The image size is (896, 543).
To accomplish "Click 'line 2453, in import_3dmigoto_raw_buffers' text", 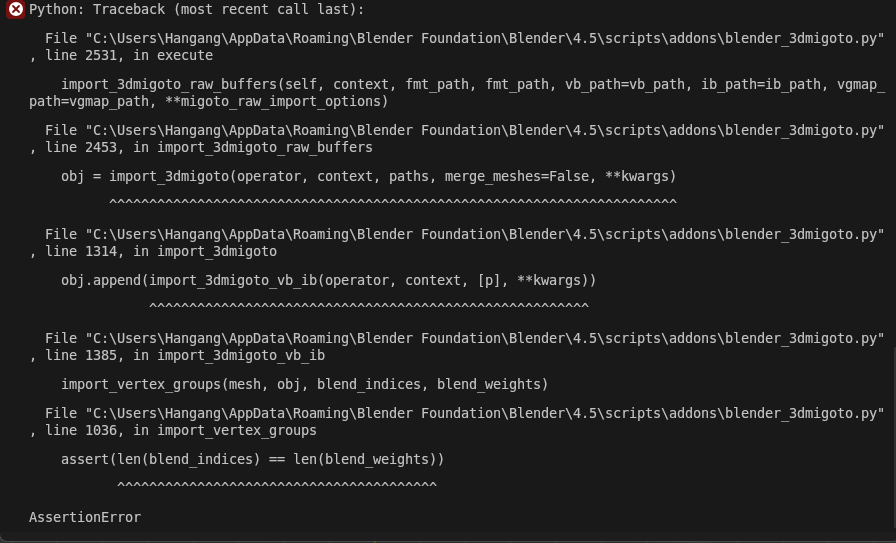I will (209, 147).
